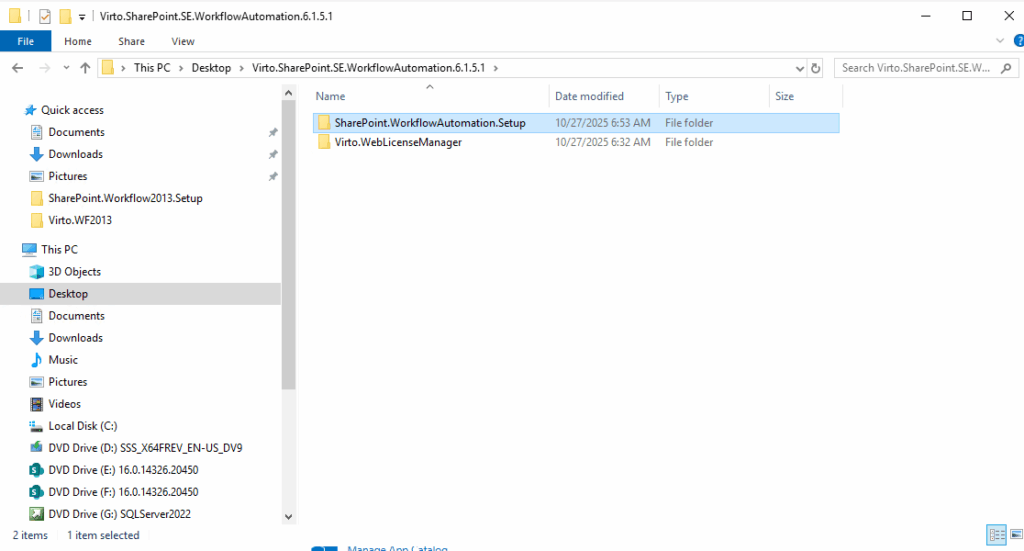Screen dimensions: 1024x551
Task: Open Downloads under This PC
Action: tap(75, 338)
